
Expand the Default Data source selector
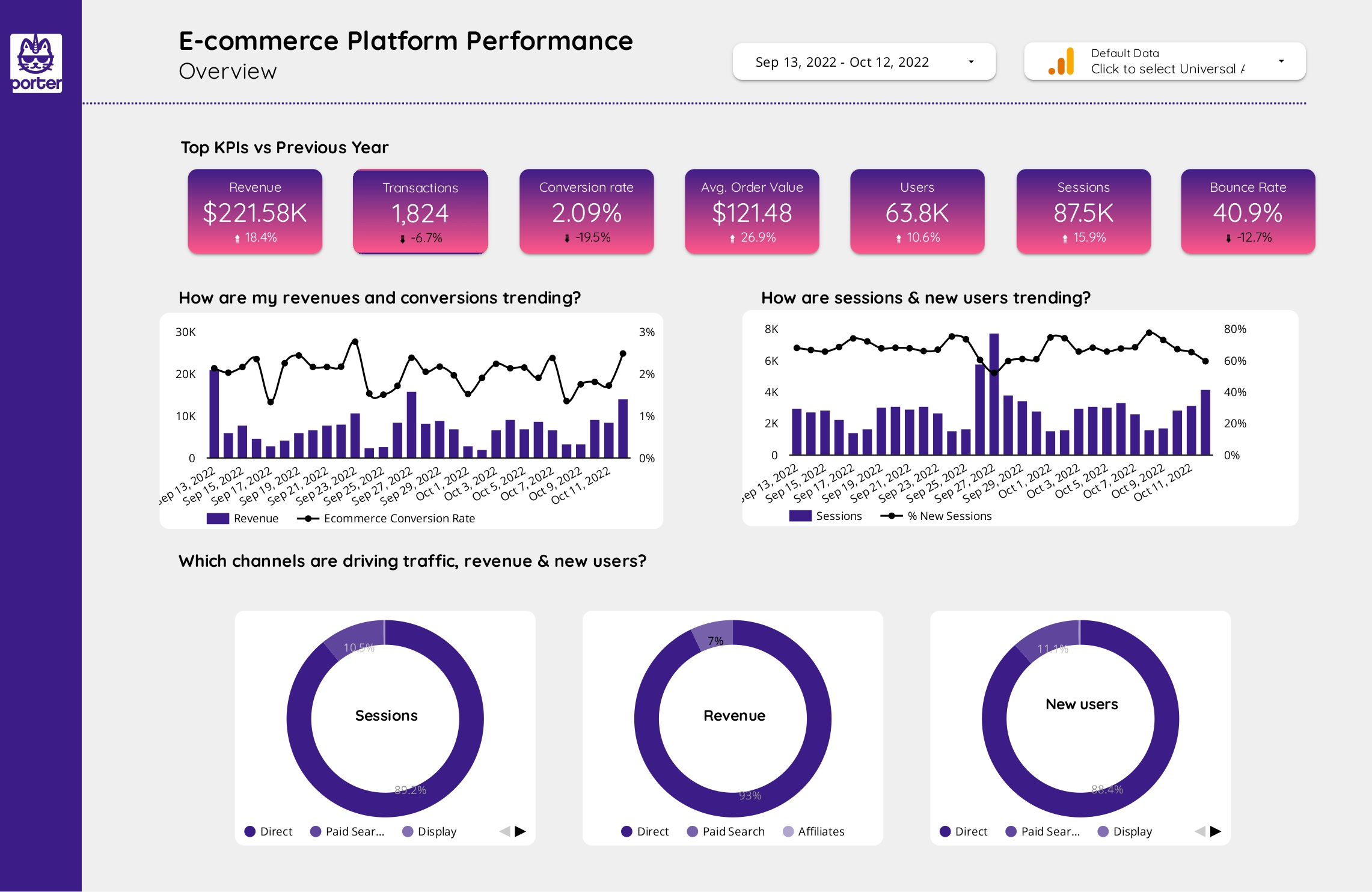[1165, 61]
